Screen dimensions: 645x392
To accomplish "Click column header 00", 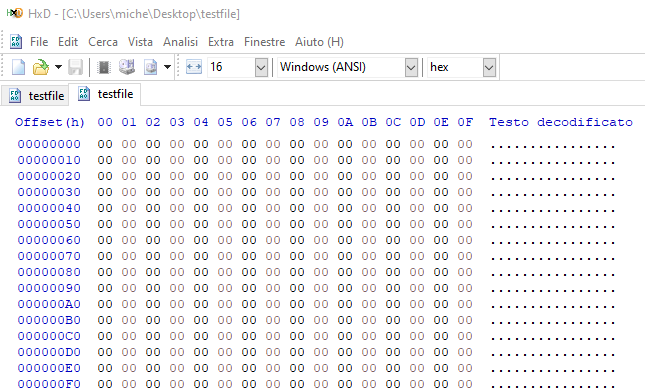I will coord(105,122).
